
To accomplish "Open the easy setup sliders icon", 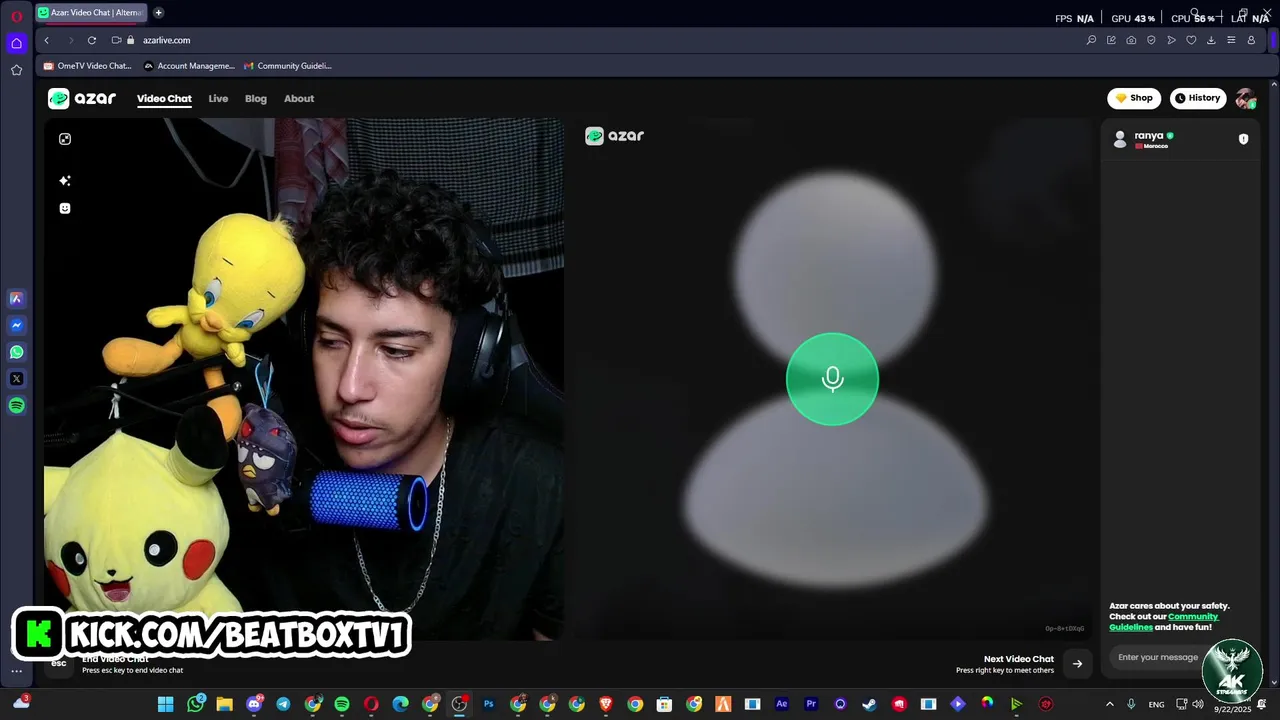I will pos(1231,40).
